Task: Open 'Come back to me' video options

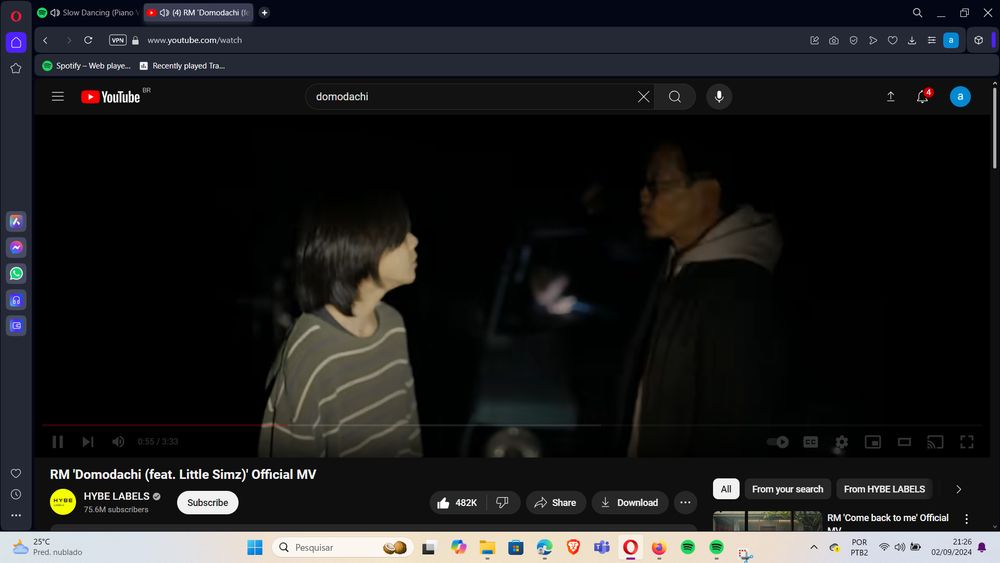Action: coord(967,519)
